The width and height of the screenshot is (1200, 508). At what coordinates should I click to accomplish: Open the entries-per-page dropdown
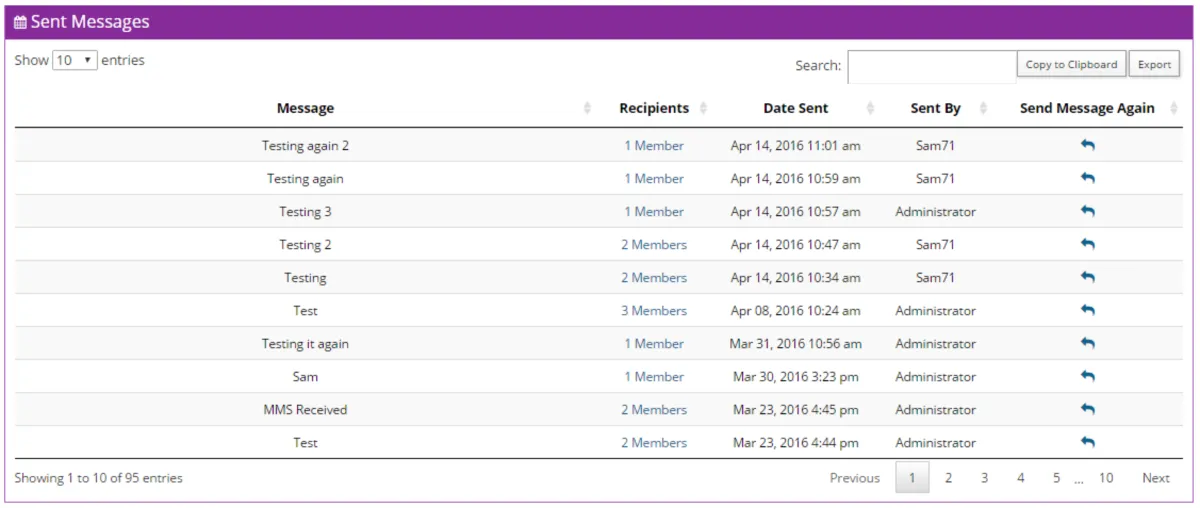point(74,60)
